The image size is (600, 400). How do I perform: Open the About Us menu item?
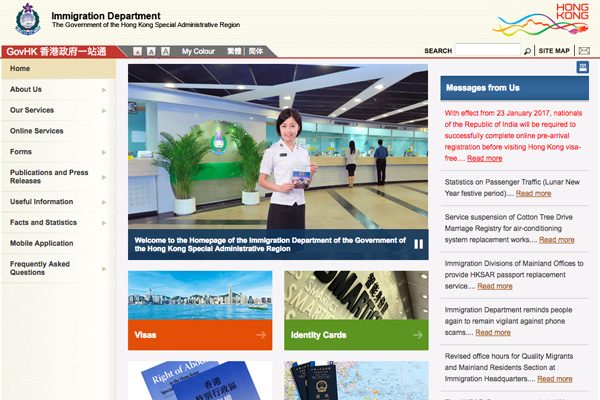click(59, 90)
